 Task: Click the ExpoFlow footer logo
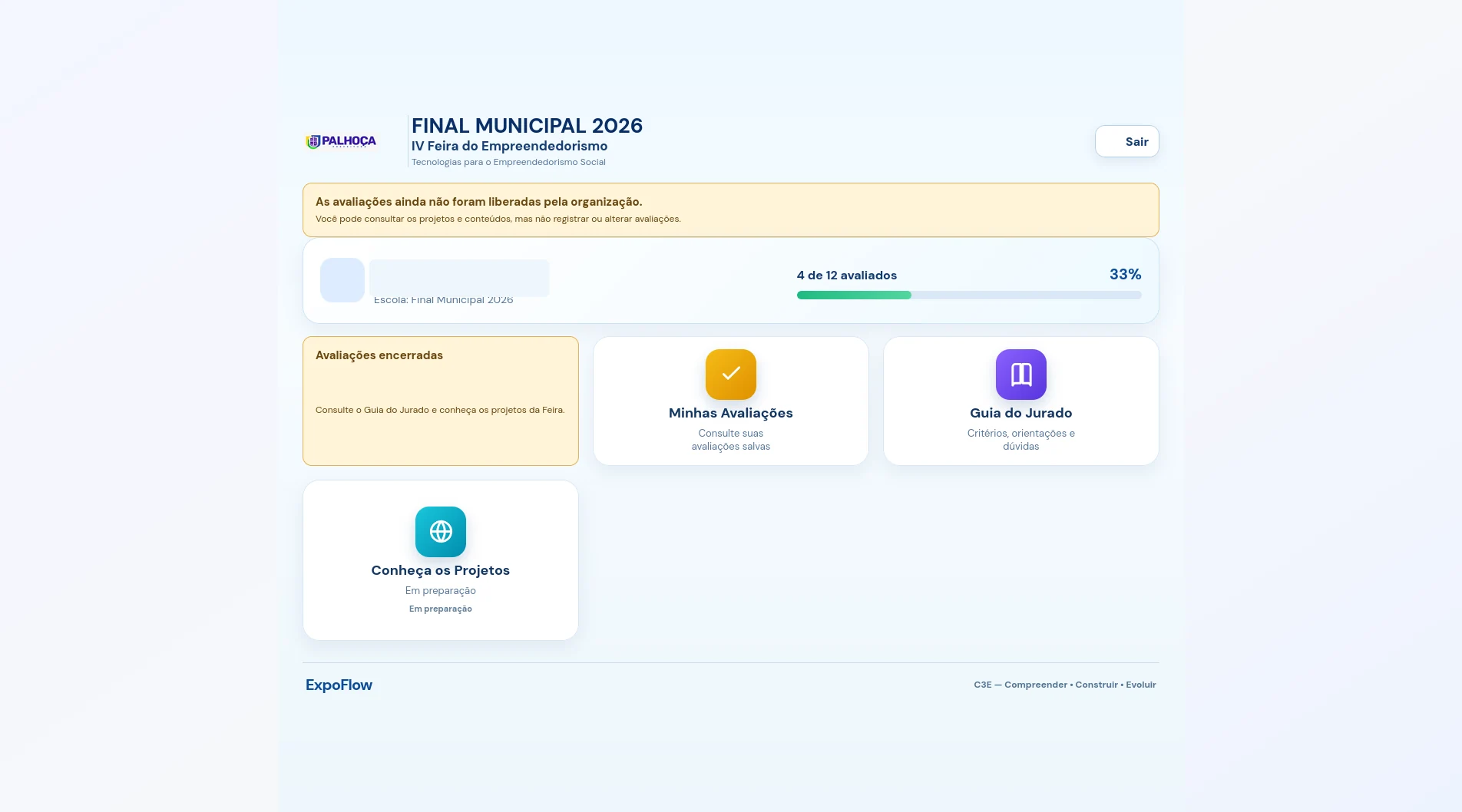point(339,685)
